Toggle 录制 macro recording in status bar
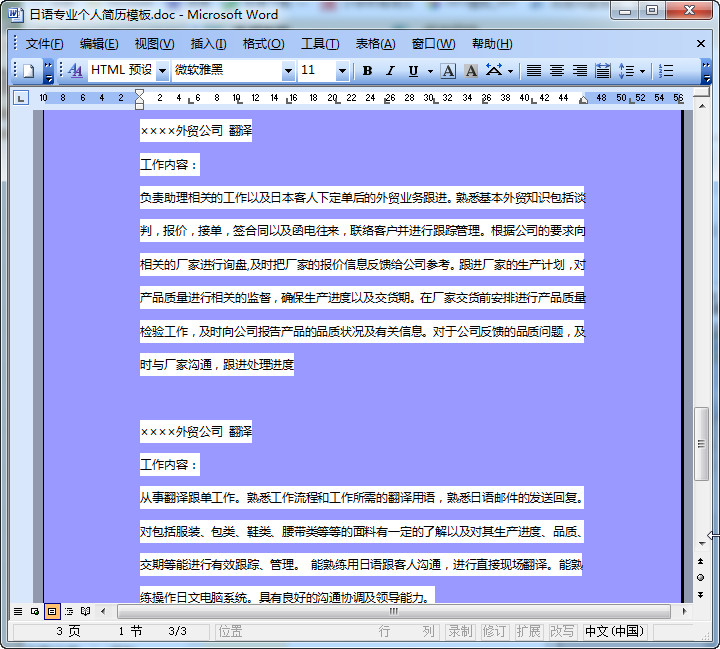 (460, 632)
